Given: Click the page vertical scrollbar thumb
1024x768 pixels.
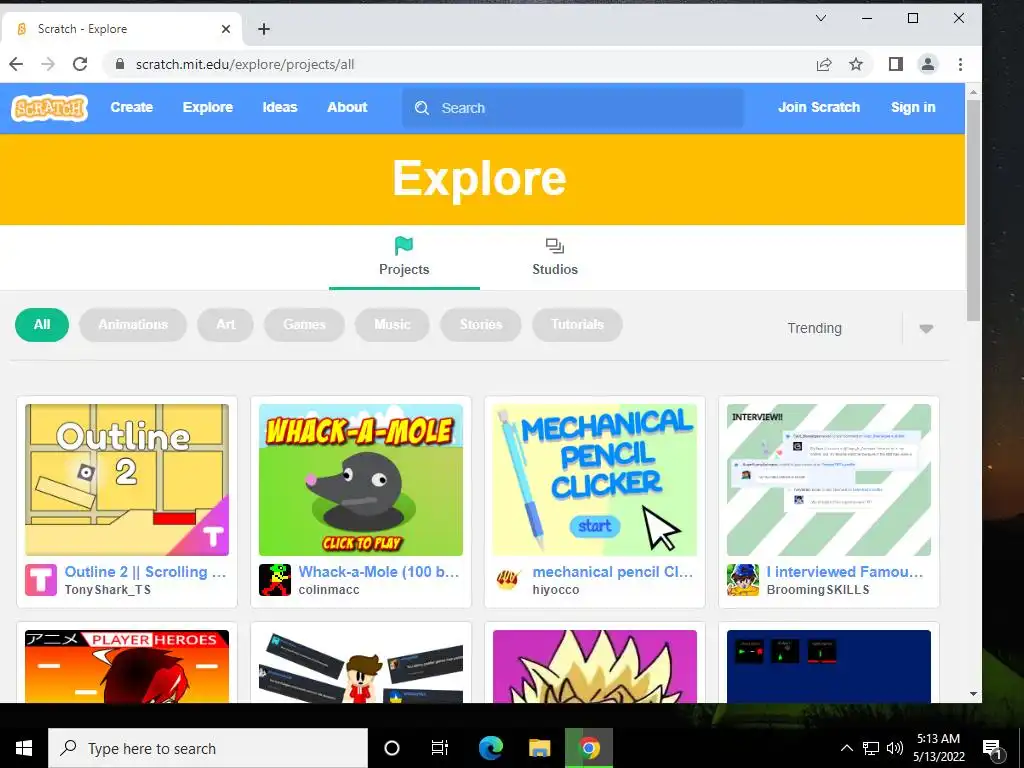Looking at the screenshot, I should tap(973, 210).
